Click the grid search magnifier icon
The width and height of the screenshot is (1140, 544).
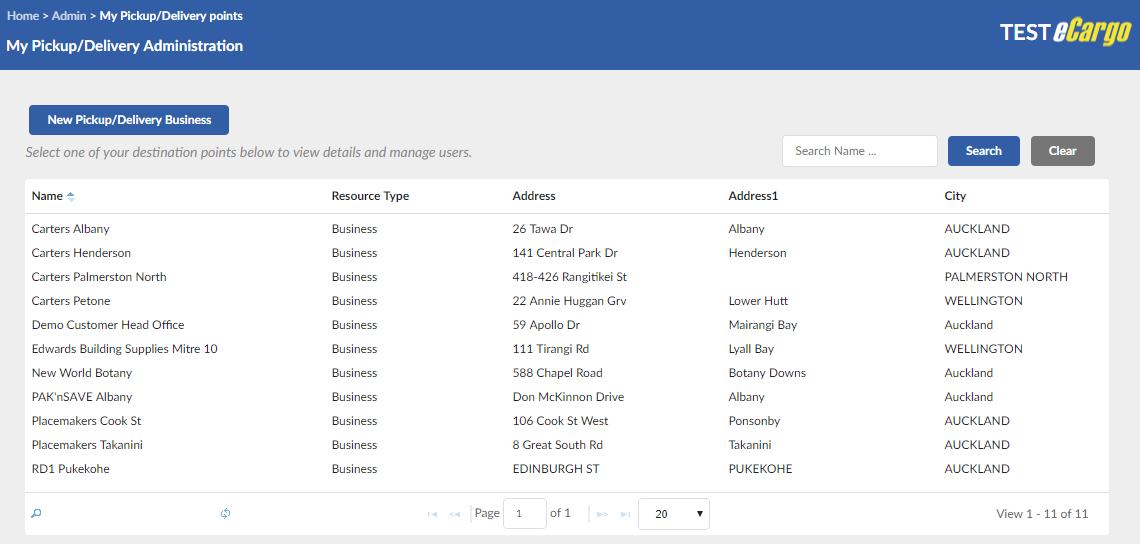(x=36, y=513)
